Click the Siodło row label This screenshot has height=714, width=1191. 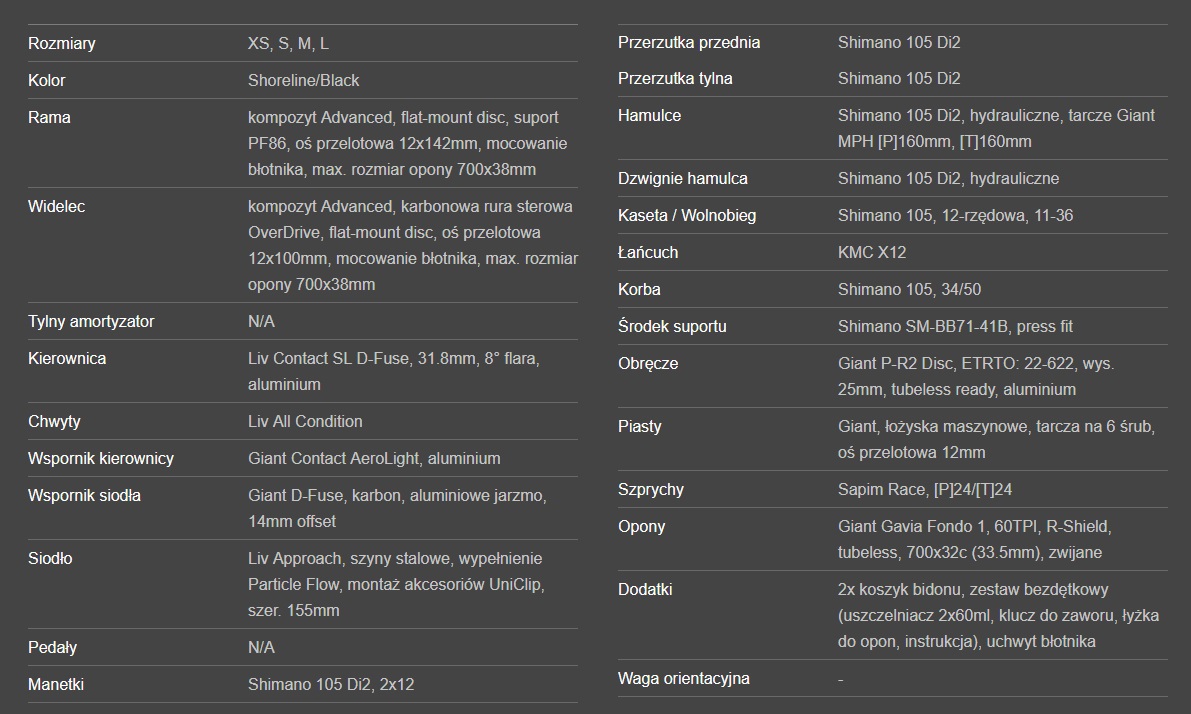[50, 558]
